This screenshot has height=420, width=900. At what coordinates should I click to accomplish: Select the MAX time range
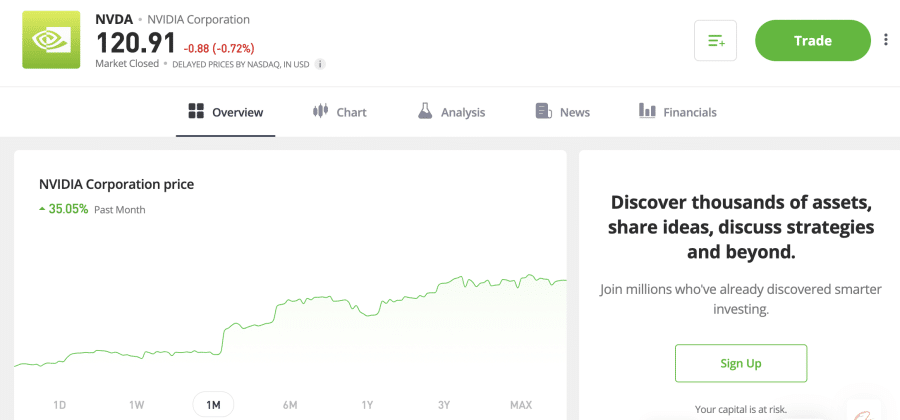[521, 405]
